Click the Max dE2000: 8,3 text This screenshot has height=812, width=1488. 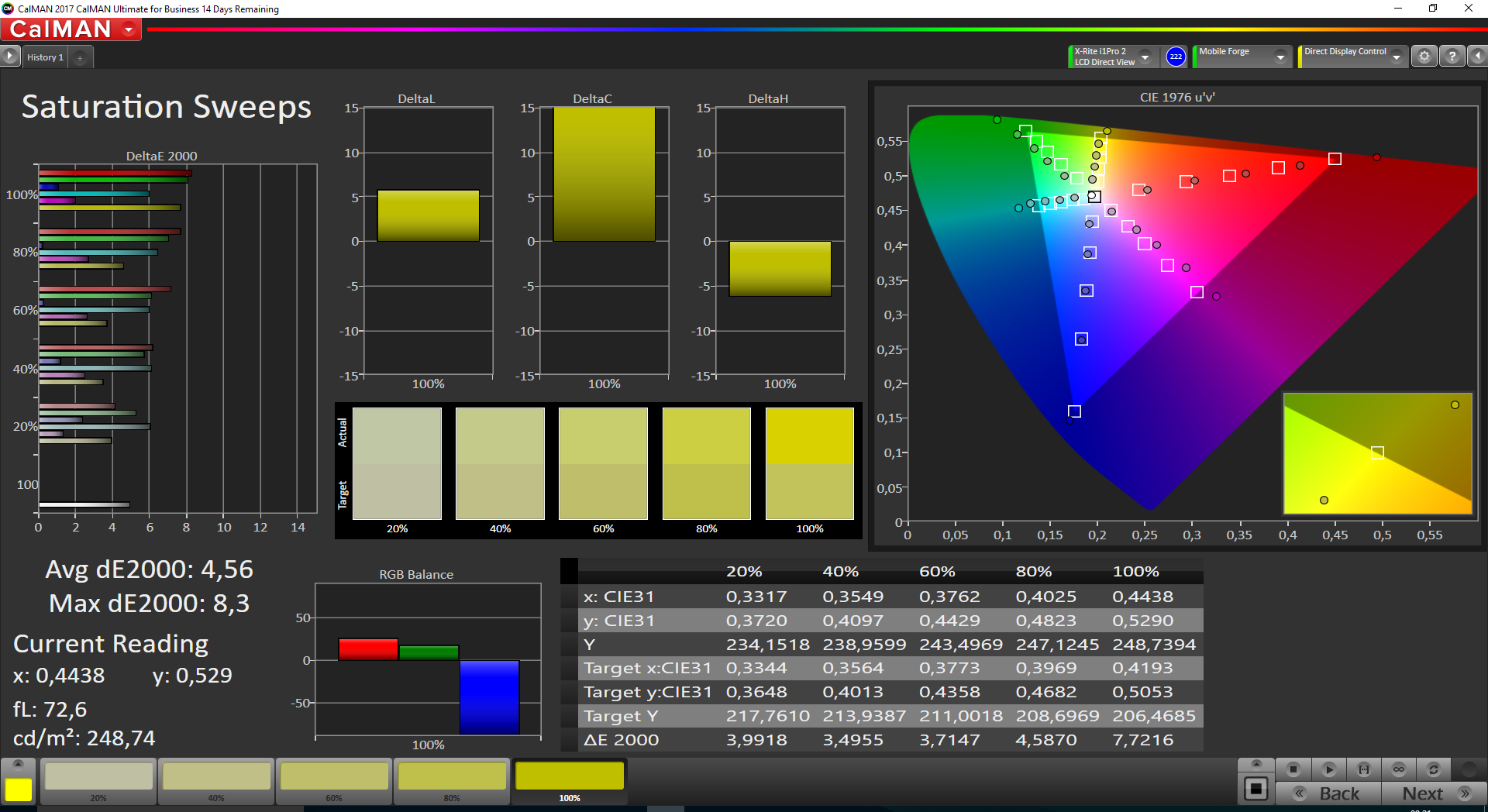149,604
